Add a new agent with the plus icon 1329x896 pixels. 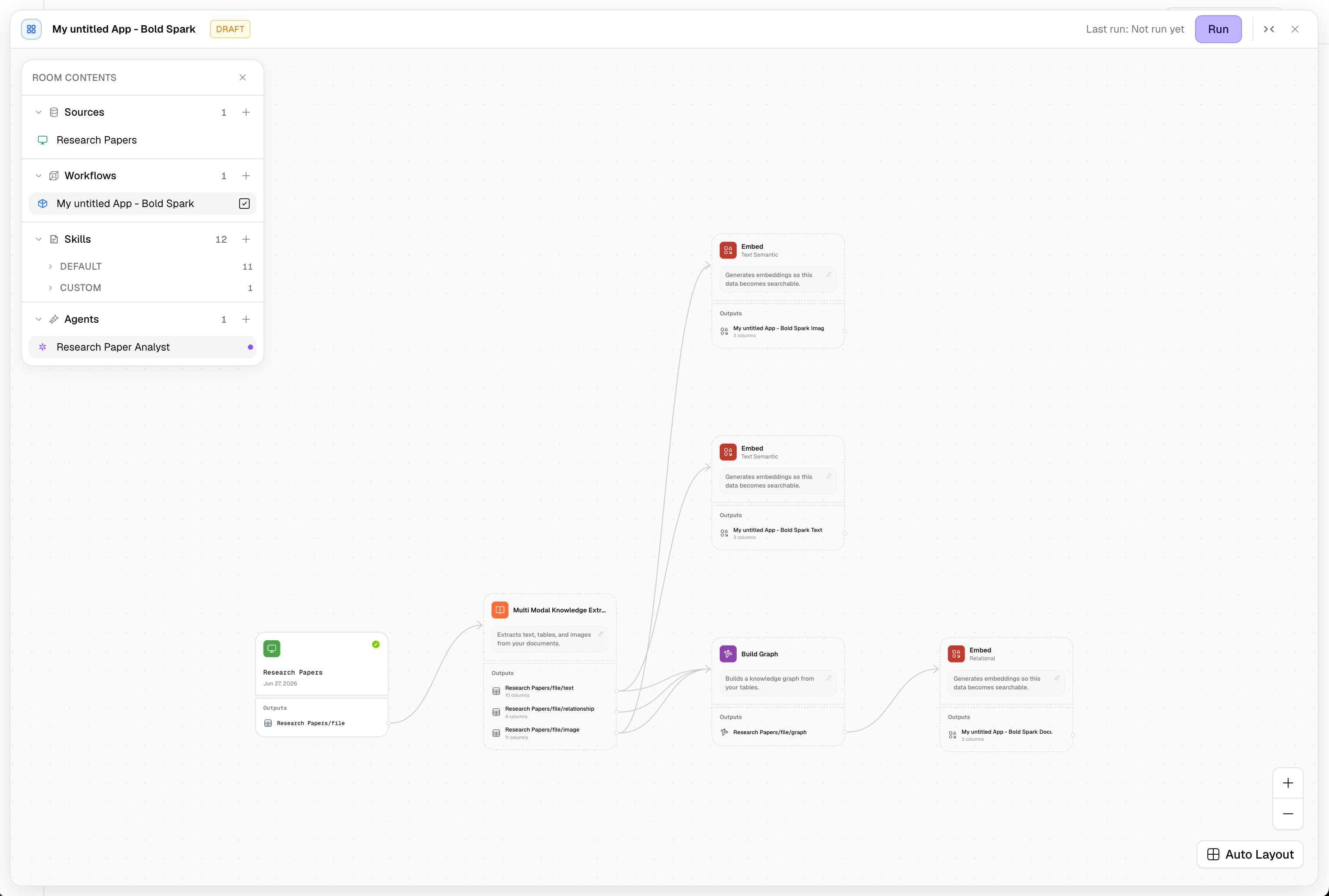pos(246,319)
